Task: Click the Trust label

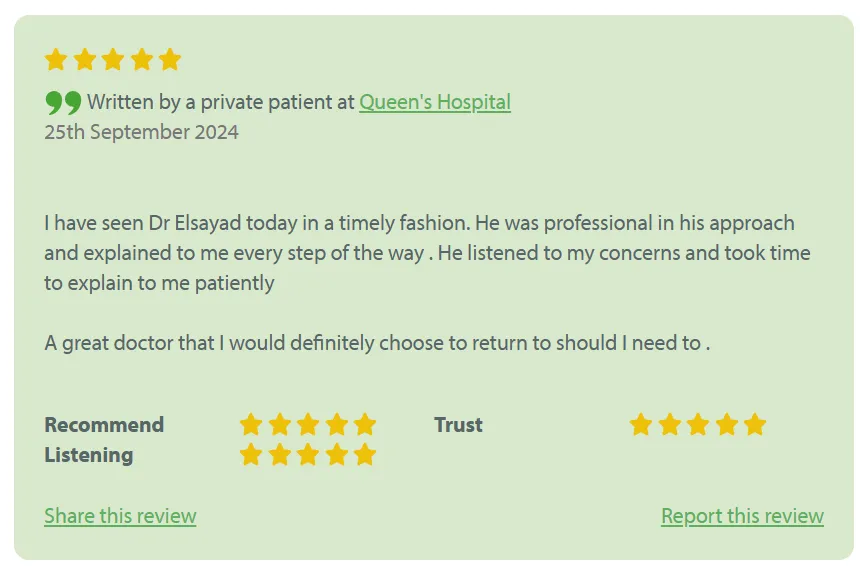Action: pos(458,425)
